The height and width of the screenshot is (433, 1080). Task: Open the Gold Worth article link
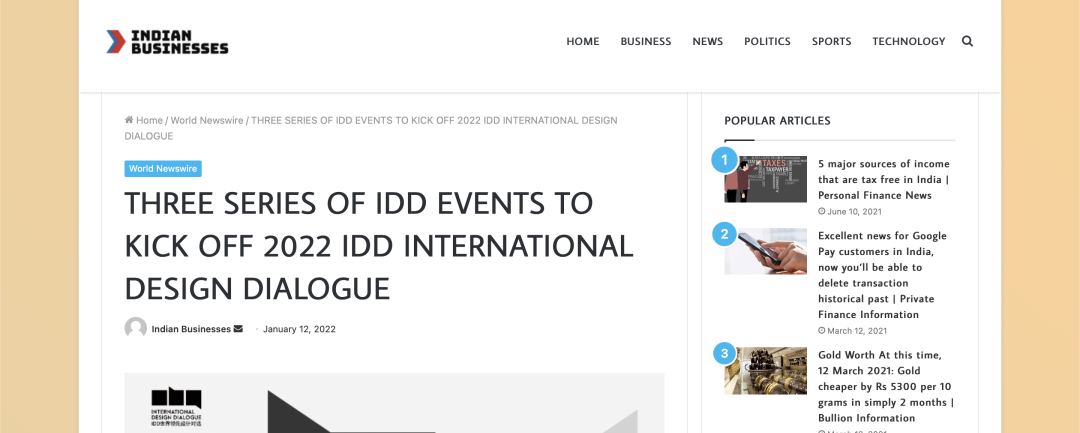coord(886,386)
